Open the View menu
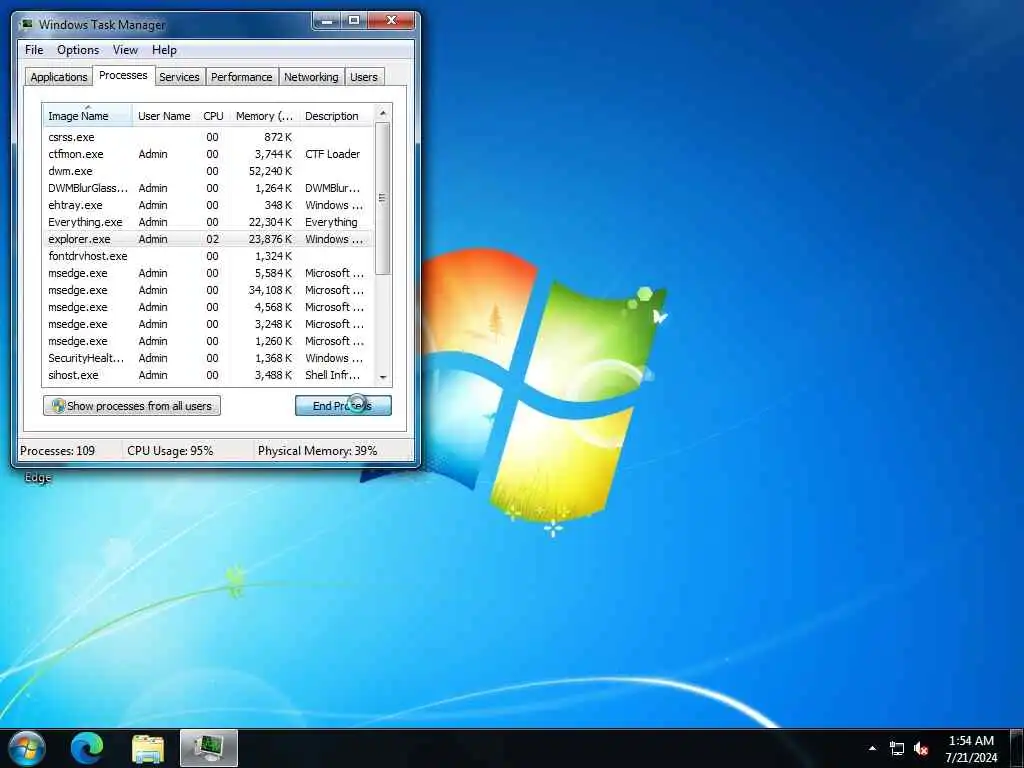The width and height of the screenshot is (1024, 768). [125, 50]
